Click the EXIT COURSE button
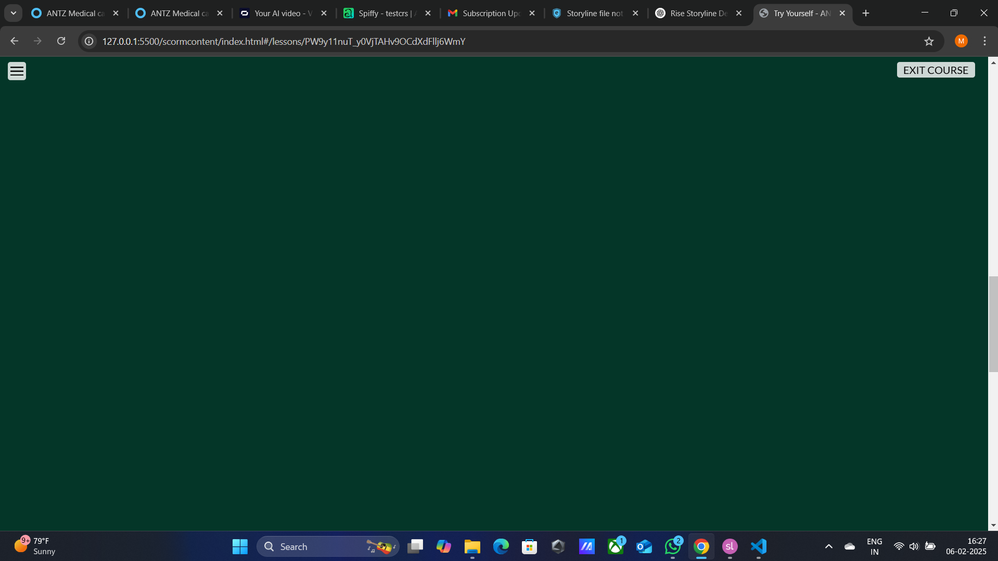The height and width of the screenshot is (561, 998). (x=935, y=70)
